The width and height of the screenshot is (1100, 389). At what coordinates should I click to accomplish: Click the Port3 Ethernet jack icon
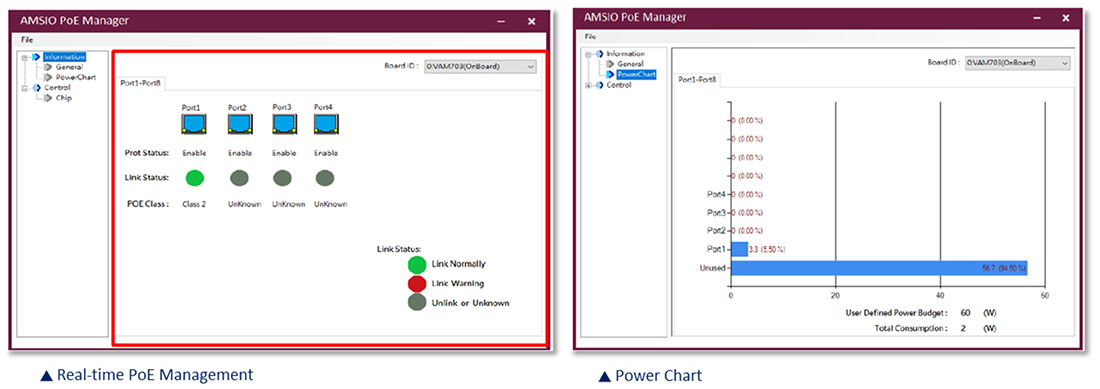pyautogui.click(x=283, y=125)
